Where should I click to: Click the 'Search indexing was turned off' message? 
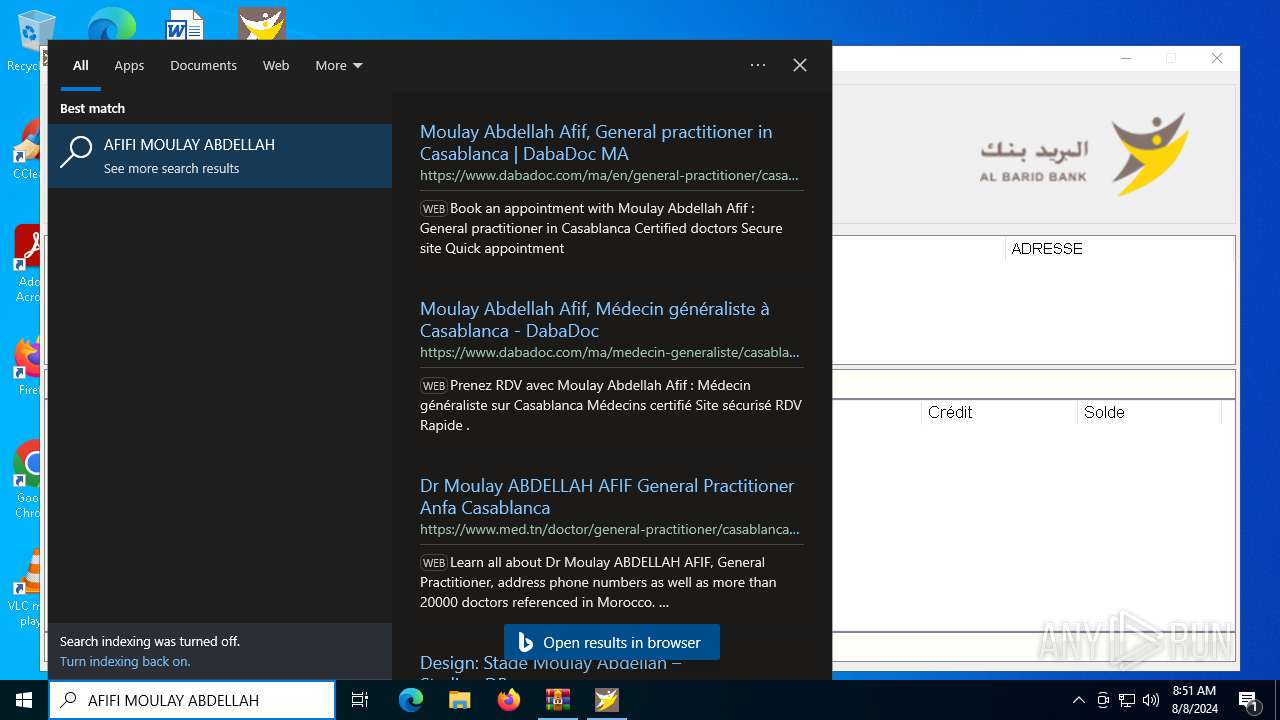[x=150, y=641]
